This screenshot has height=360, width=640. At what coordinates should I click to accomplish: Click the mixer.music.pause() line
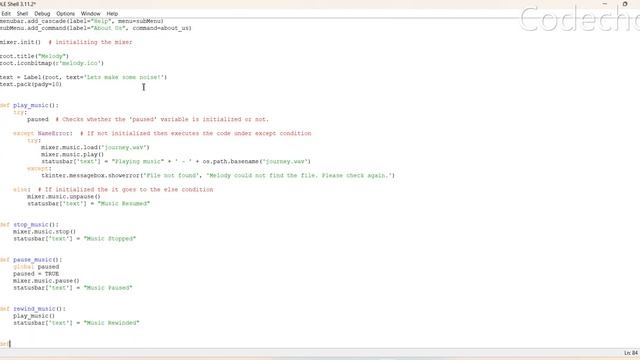47,280
